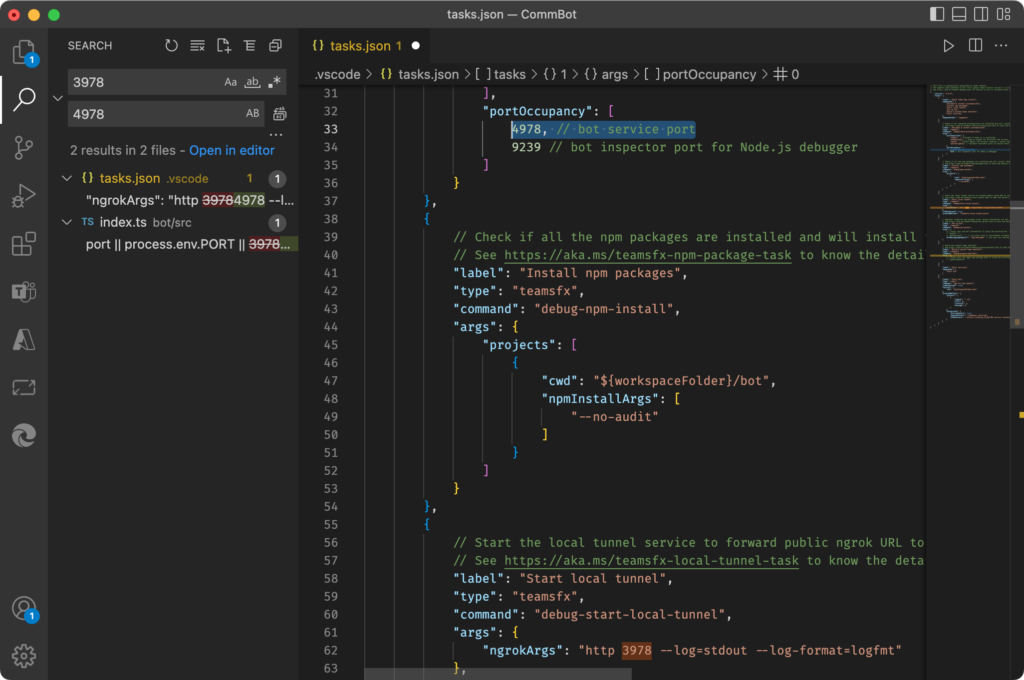Collapse the index.ts search results
The height and width of the screenshot is (680, 1024).
pos(68,221)
